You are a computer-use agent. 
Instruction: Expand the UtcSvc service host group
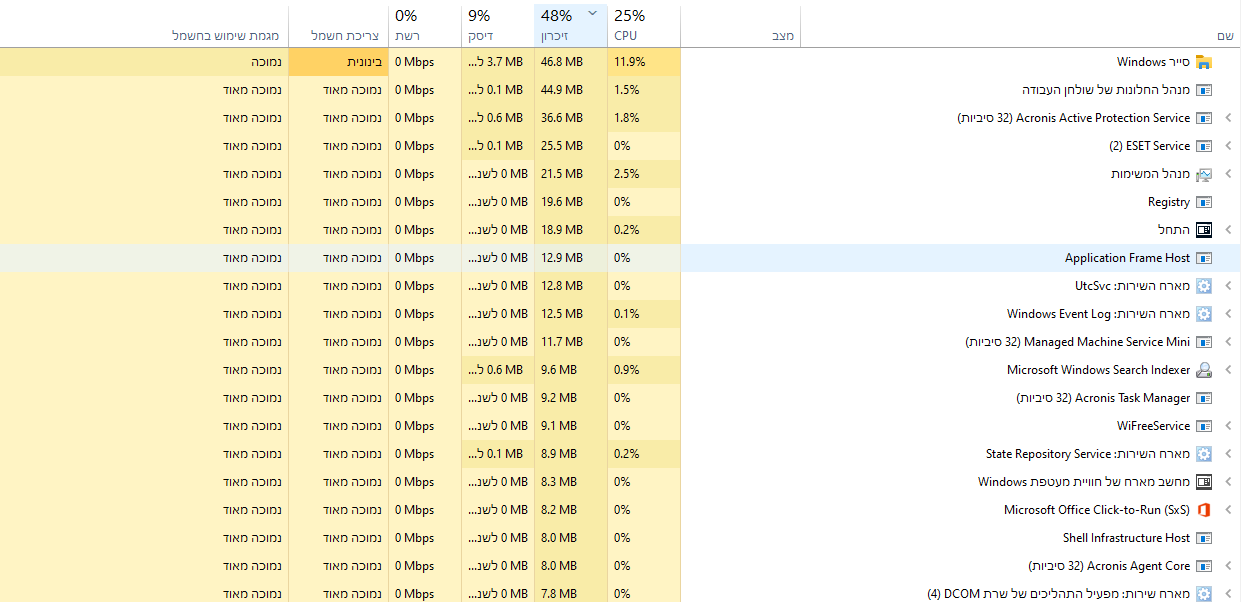(x=1229, y=286)
